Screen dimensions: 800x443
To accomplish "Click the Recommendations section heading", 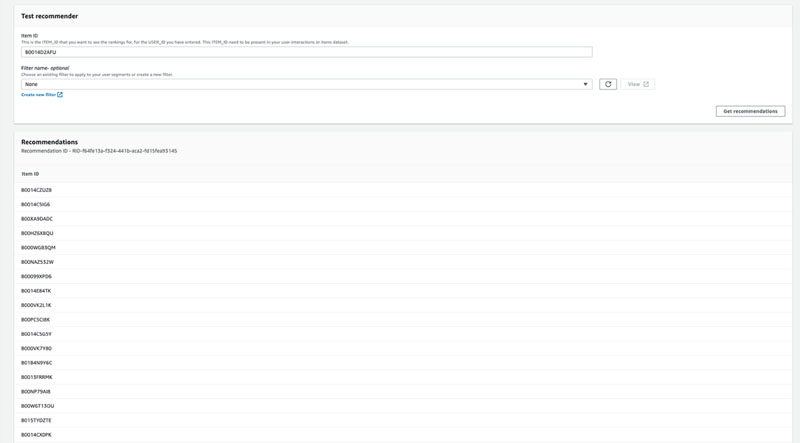I will point(49,142).
